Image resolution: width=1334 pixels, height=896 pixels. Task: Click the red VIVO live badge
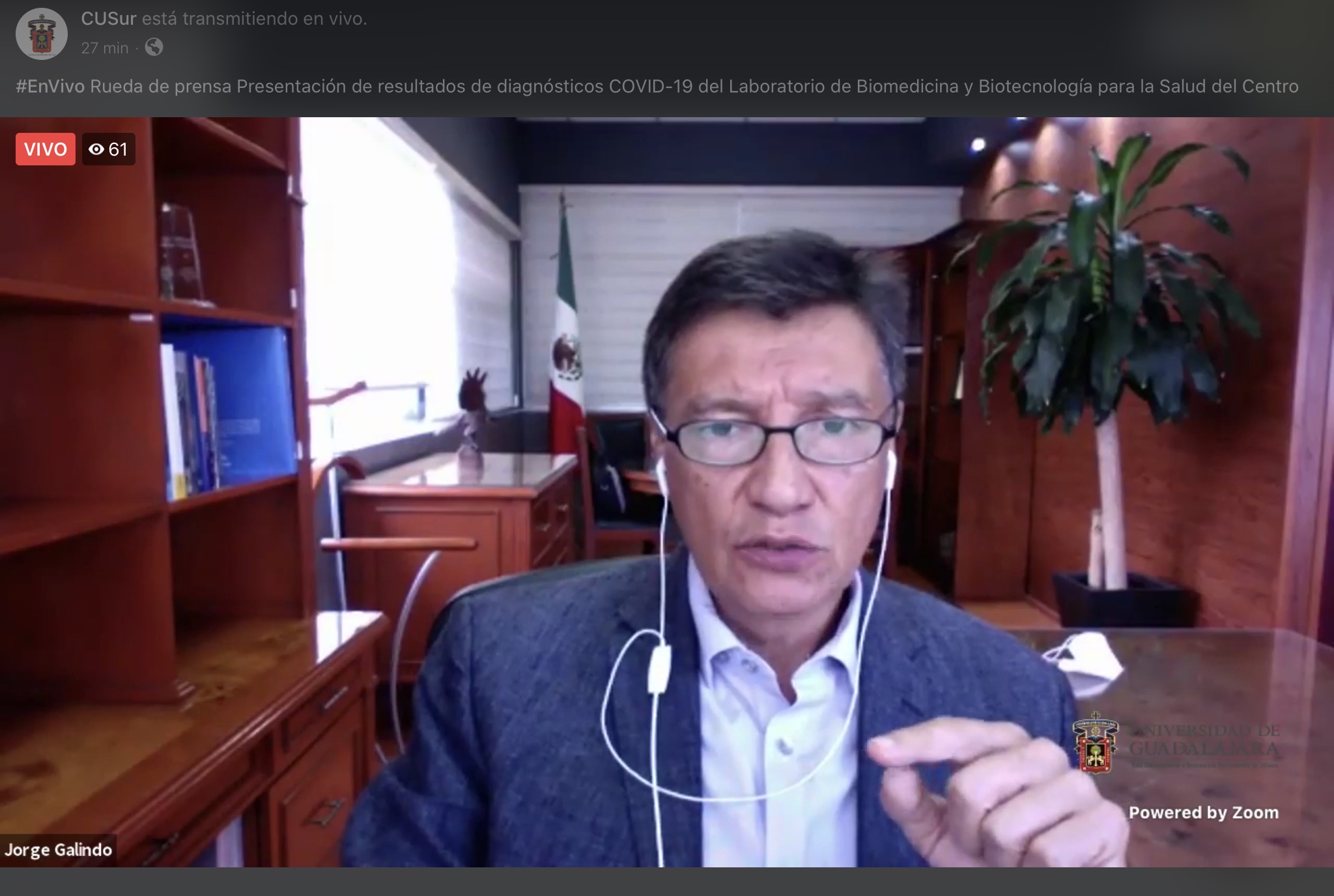(x=46, y=149)
